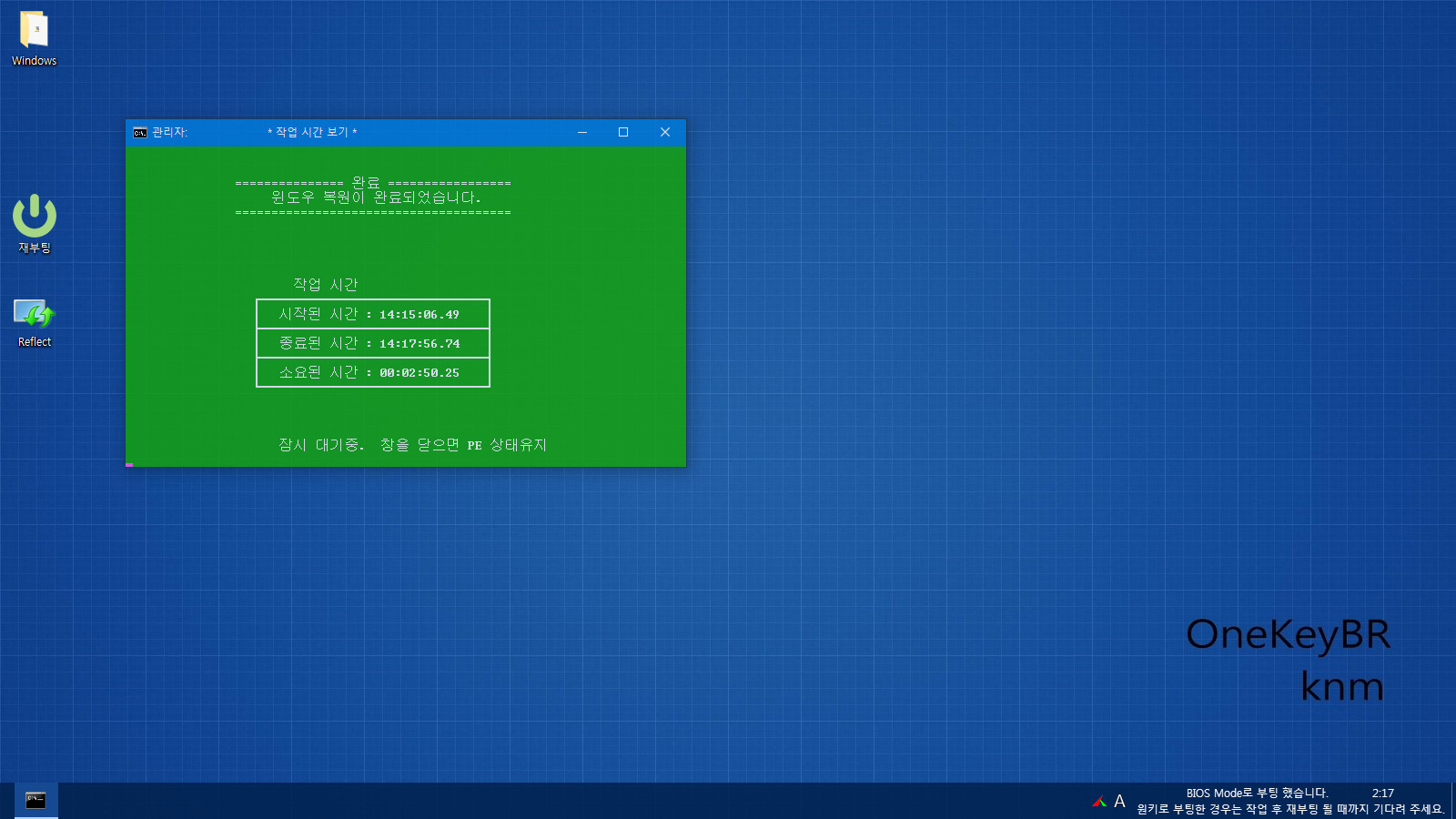
Task: Maximize the 작업 시간 보기 window
Action: [623, 132]
